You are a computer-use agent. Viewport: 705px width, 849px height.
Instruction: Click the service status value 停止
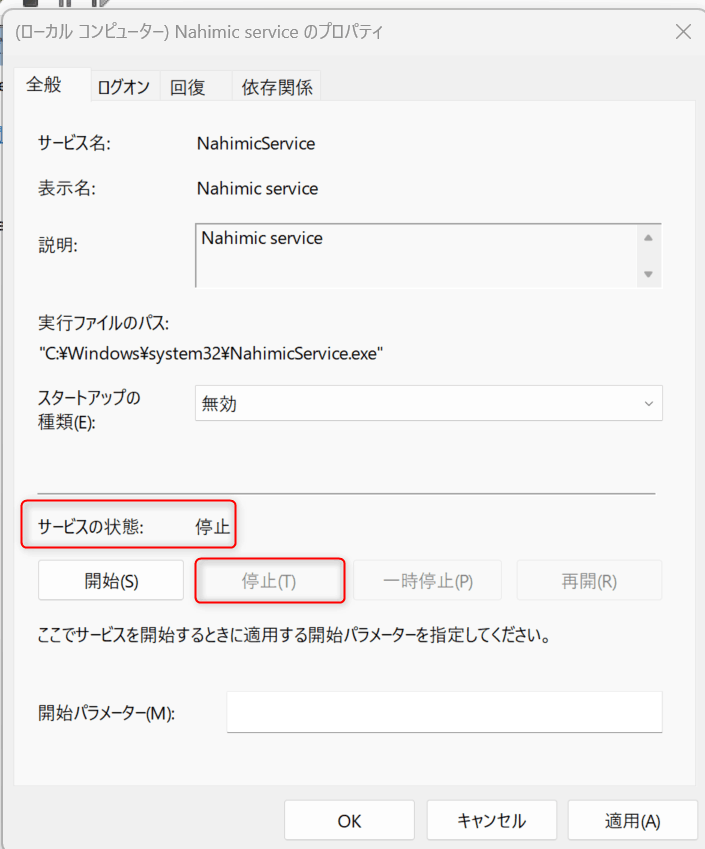[x=212, y=526]
